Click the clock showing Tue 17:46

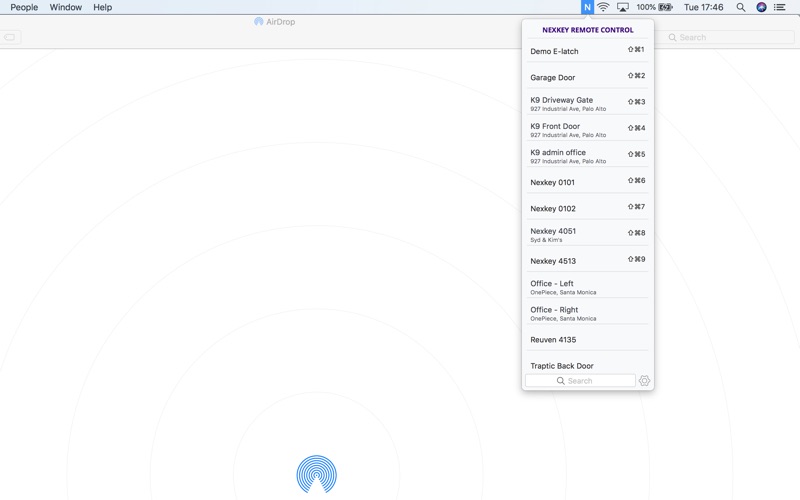(704, 7)
